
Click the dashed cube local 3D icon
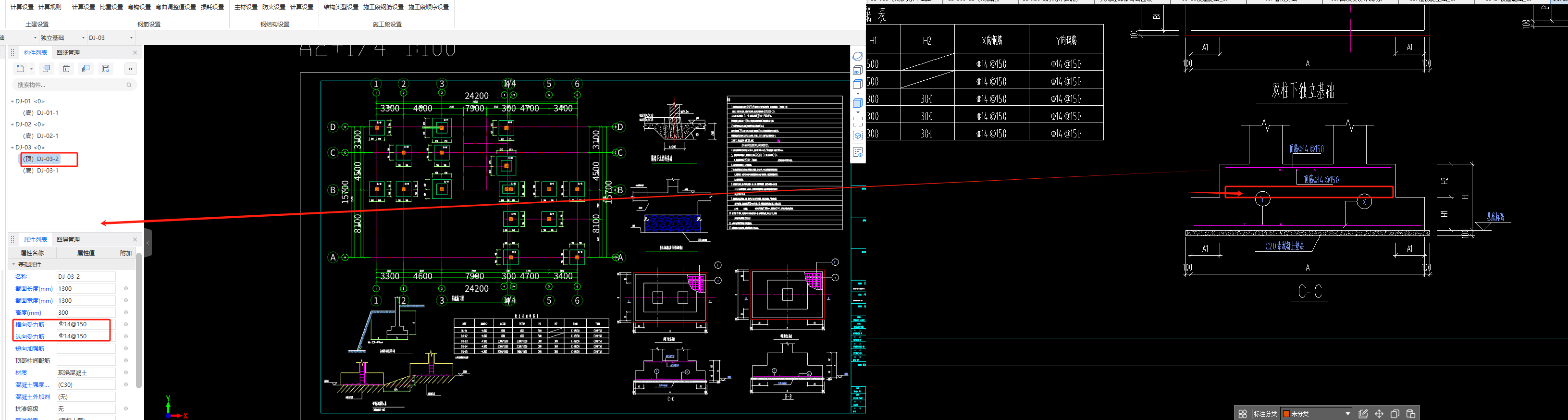[x=858, y=136]
